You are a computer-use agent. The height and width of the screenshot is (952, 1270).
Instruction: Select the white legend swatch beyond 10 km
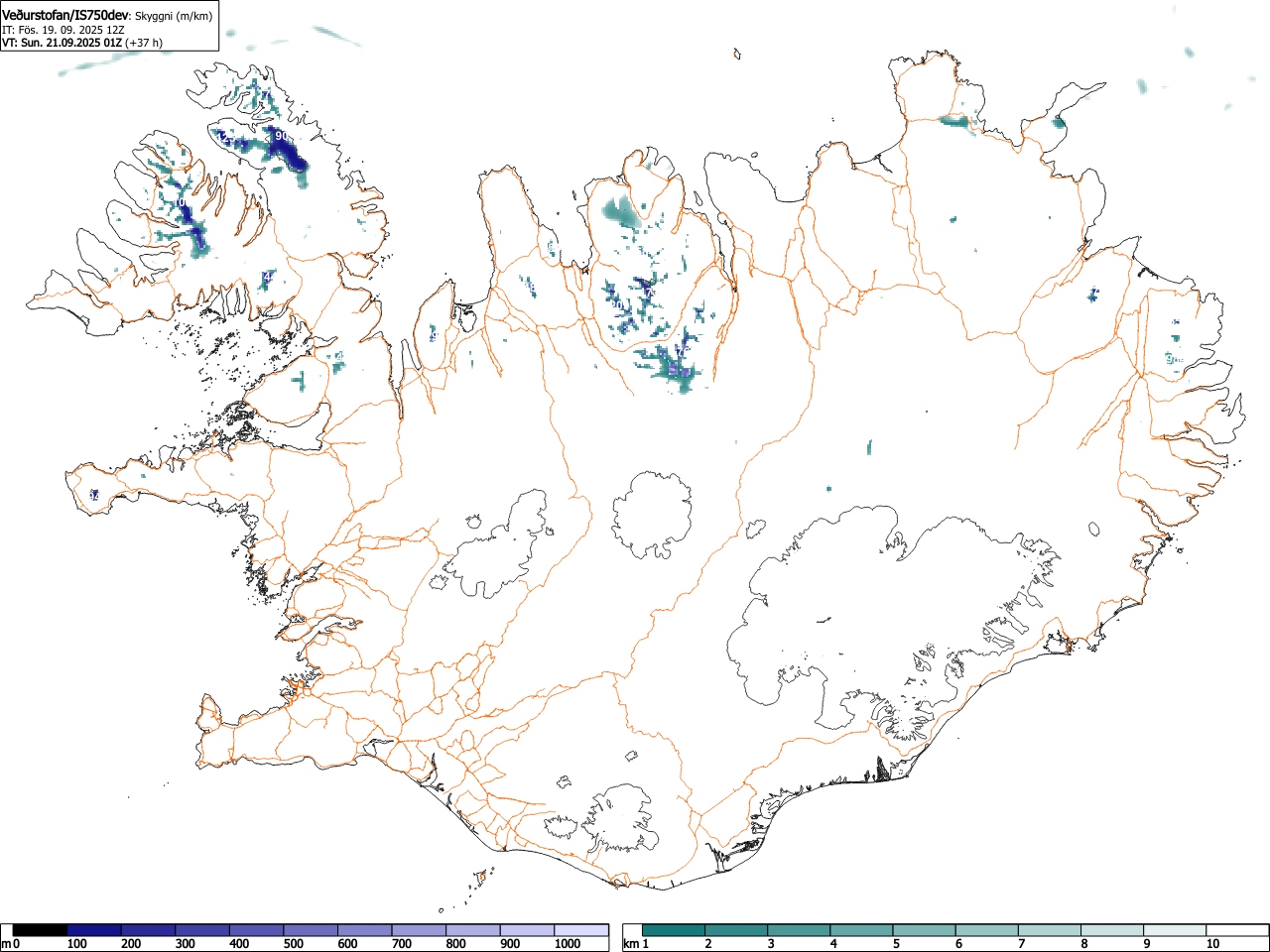coord(1237,930)
